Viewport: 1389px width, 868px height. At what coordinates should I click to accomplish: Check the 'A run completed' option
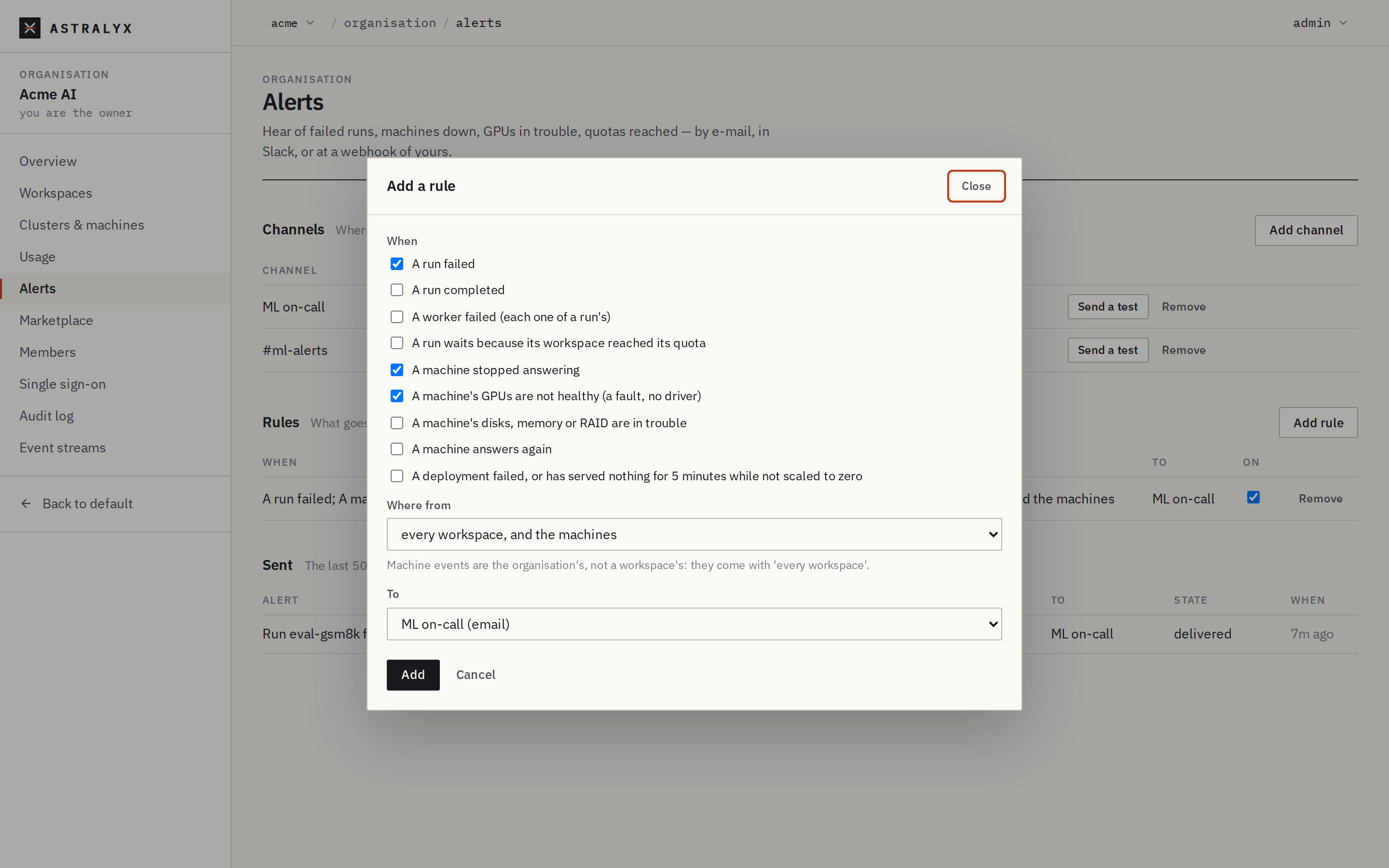click(396, 290)
